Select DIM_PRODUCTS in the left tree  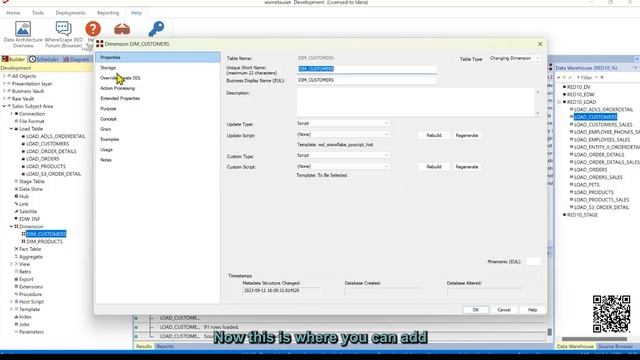44,242
